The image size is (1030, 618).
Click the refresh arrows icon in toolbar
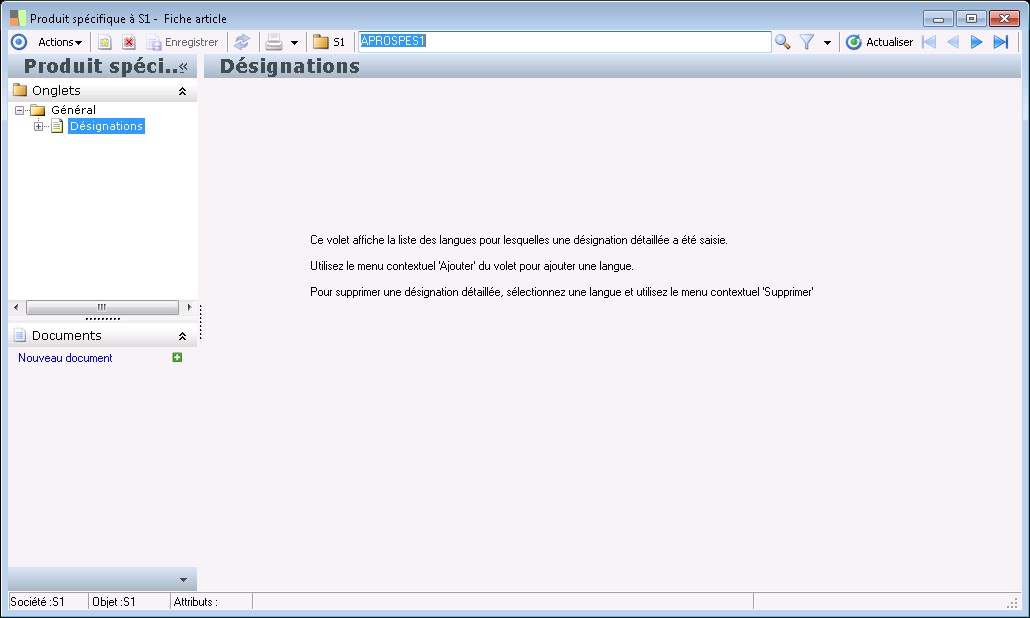pos(242,42)
